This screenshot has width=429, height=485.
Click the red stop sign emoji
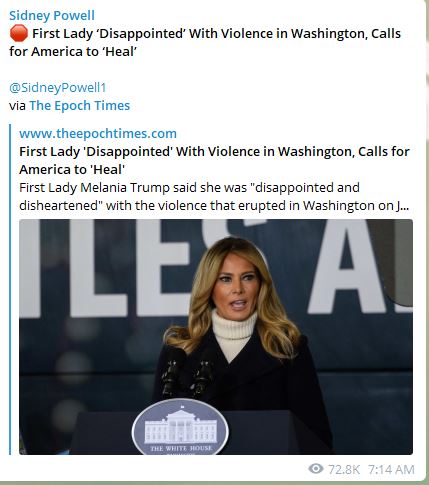[x=19, y=33]
